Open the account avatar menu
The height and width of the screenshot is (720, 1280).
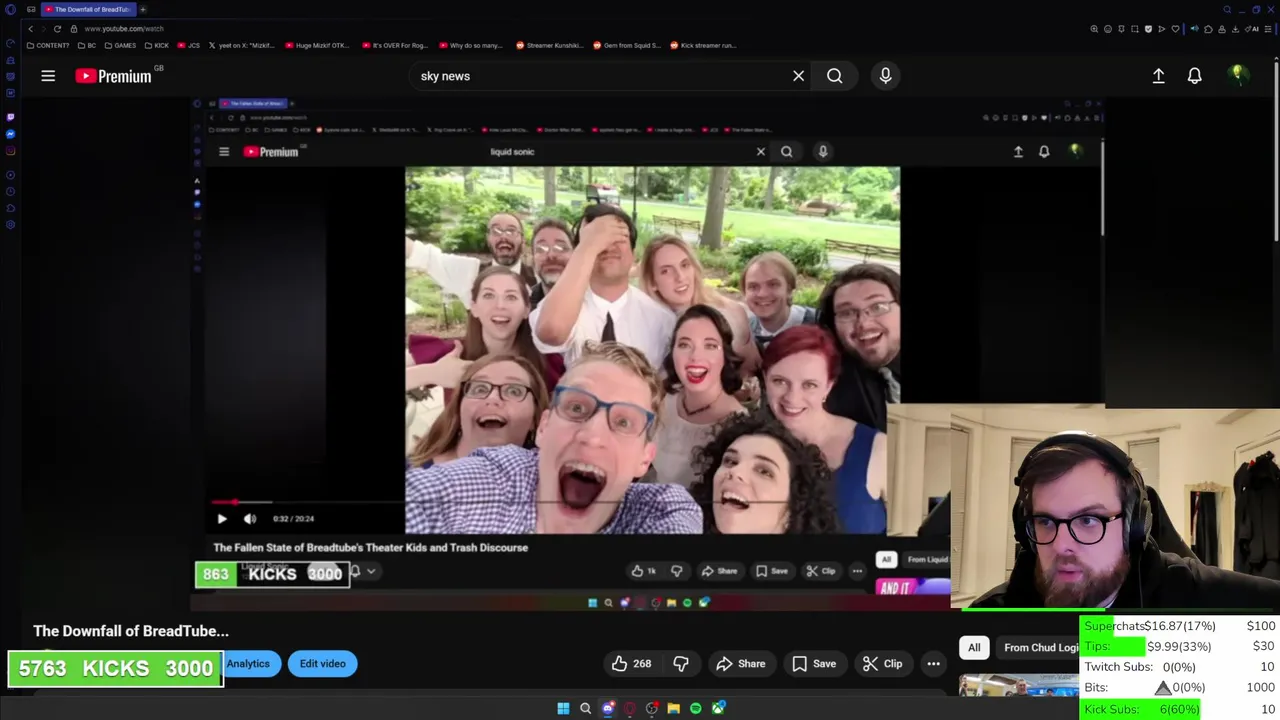[x=1238, y=76]
